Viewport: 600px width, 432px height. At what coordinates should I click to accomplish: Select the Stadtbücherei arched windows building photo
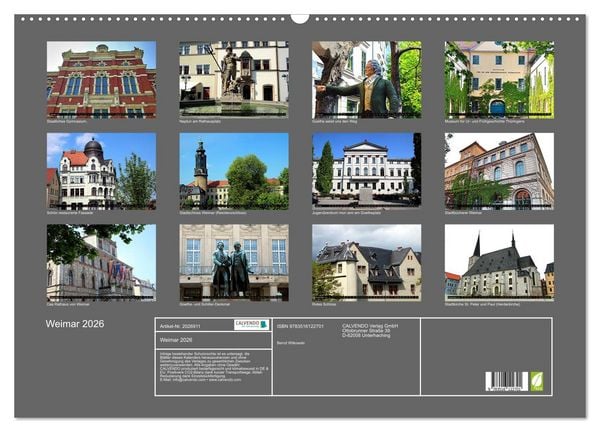point(499,171)
